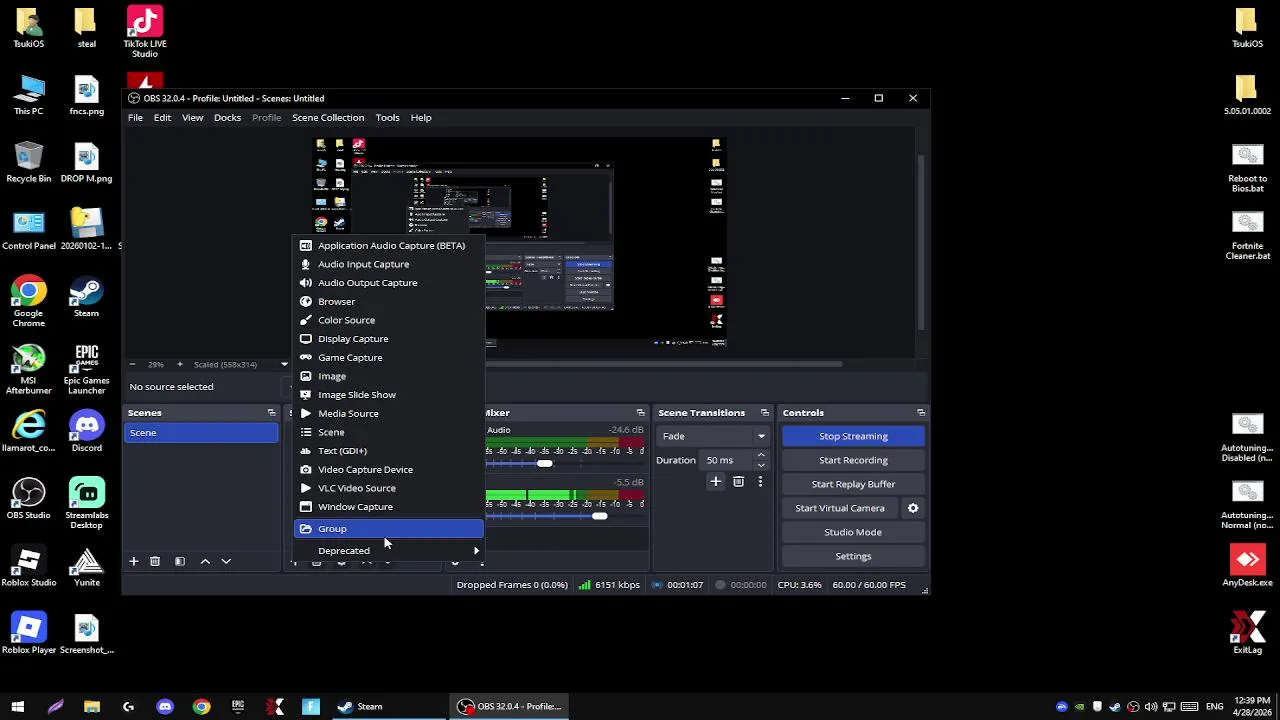Screen dimensions: 1280x720
Task: Add a new scene with the plus icon
Action: click(133, 562)
